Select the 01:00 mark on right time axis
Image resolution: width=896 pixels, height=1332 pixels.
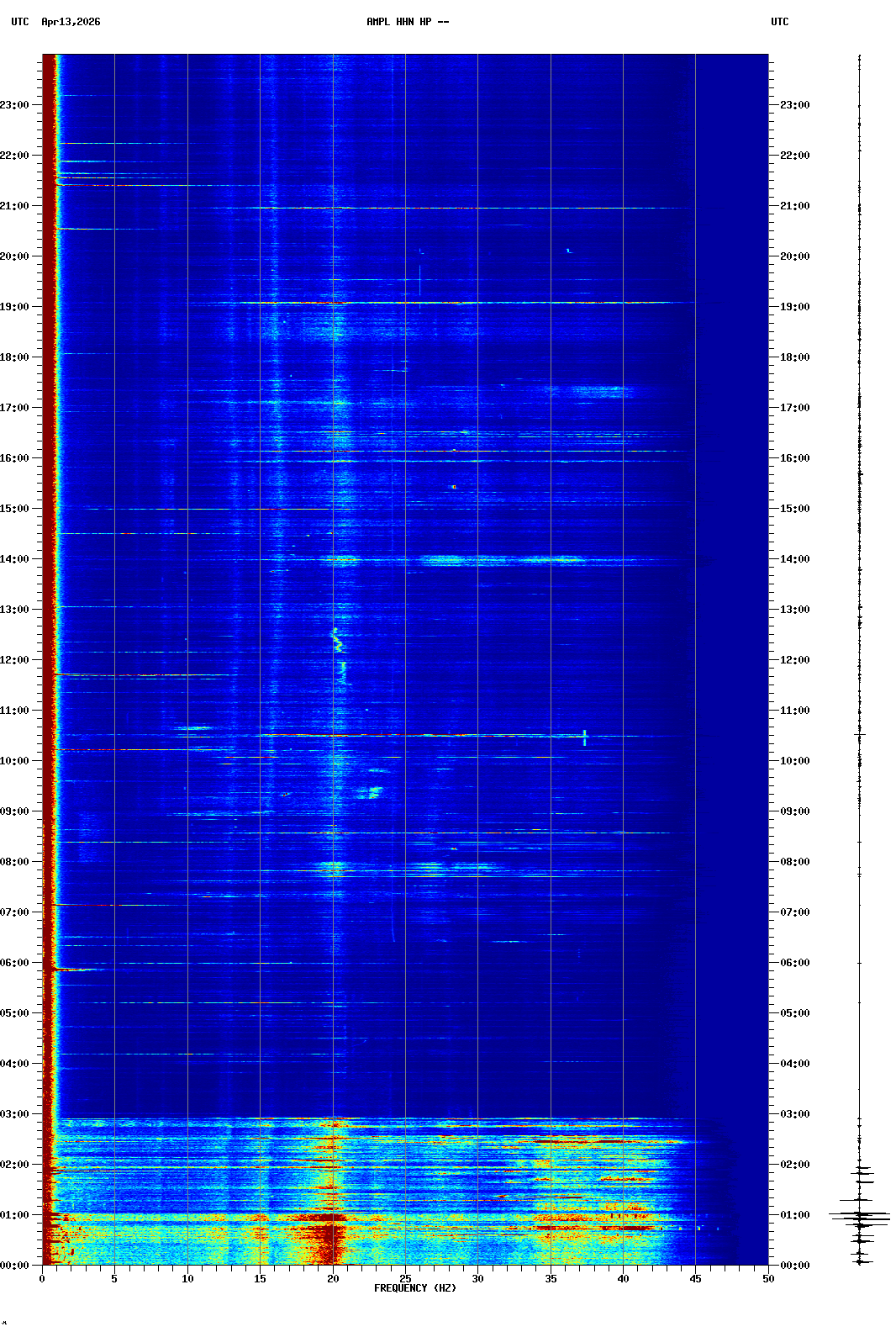coord(794,1215)
